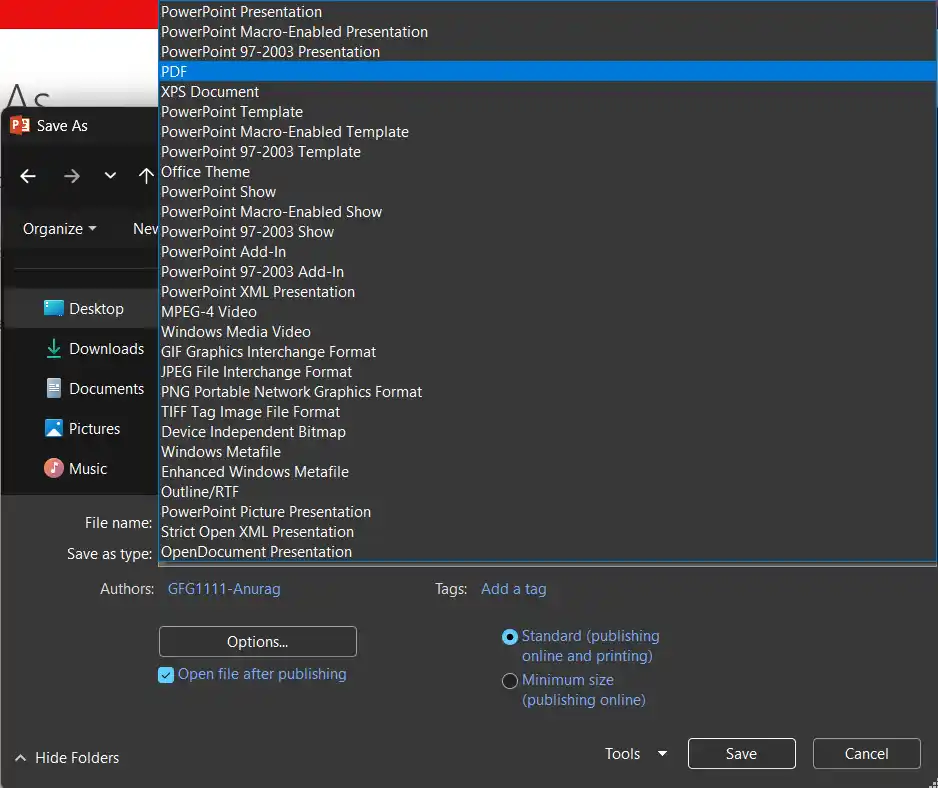
Task: Select Minimum size publishing online option
Action: coord(510,681)
